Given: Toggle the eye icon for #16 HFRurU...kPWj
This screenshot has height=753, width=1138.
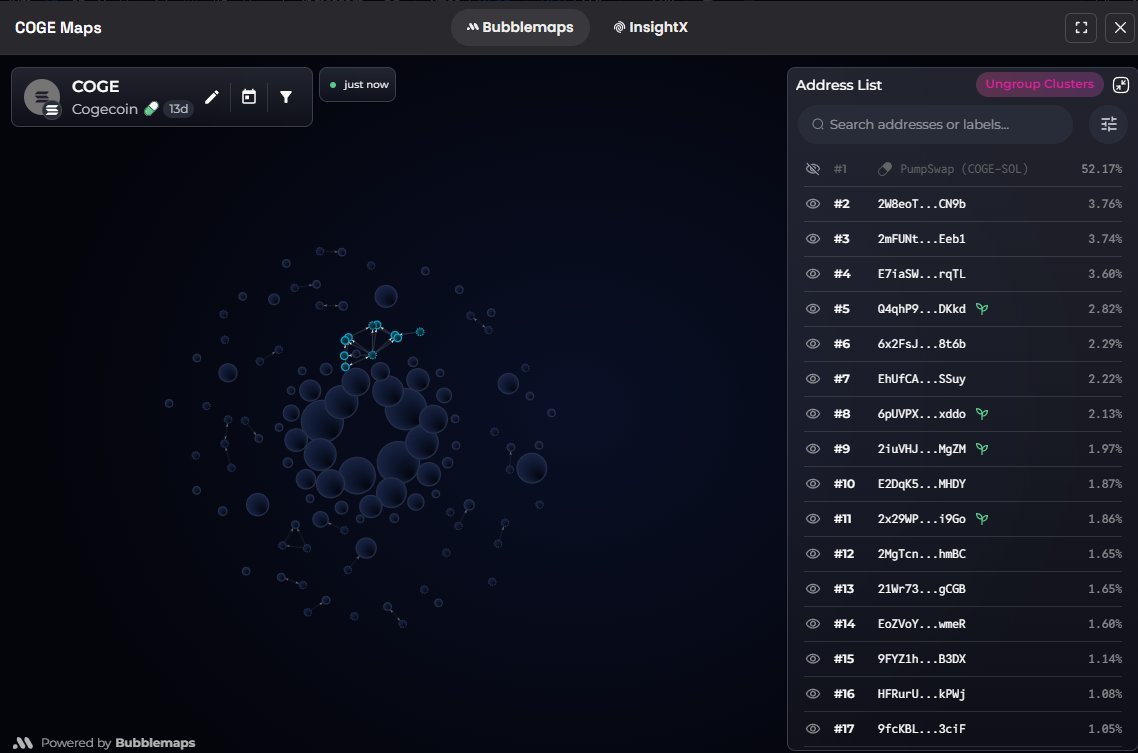Looking at the screenshot, I should [x=813, y=694].
